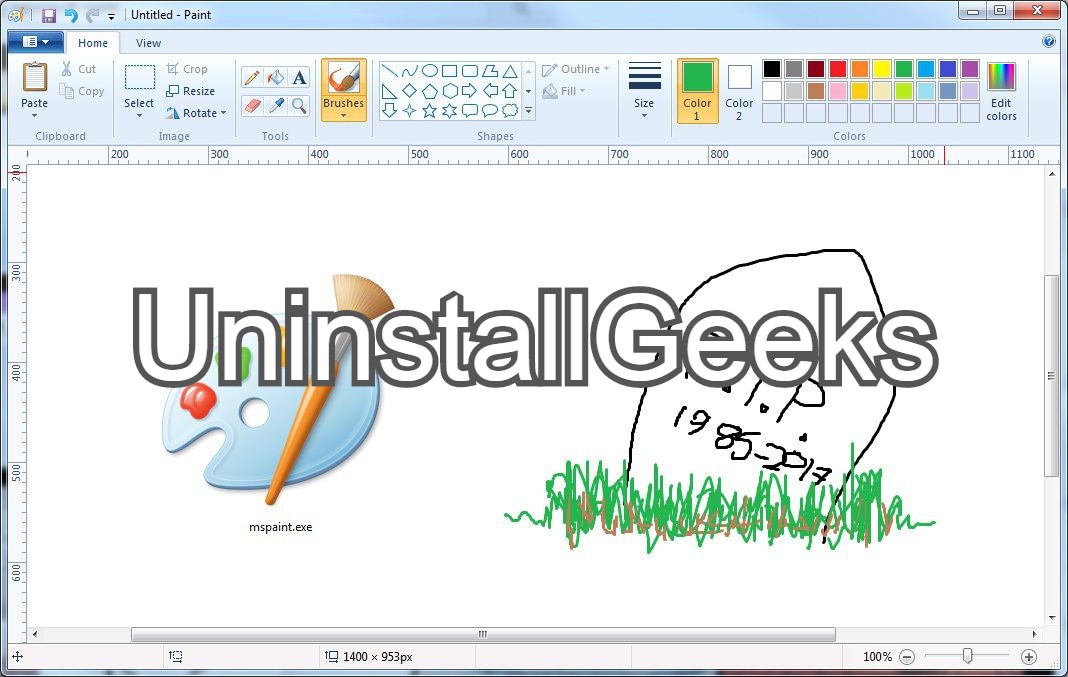Click the Save icon in title bar
The image size is (1068, 677).
pyautogui.click(x=49, y=15)
